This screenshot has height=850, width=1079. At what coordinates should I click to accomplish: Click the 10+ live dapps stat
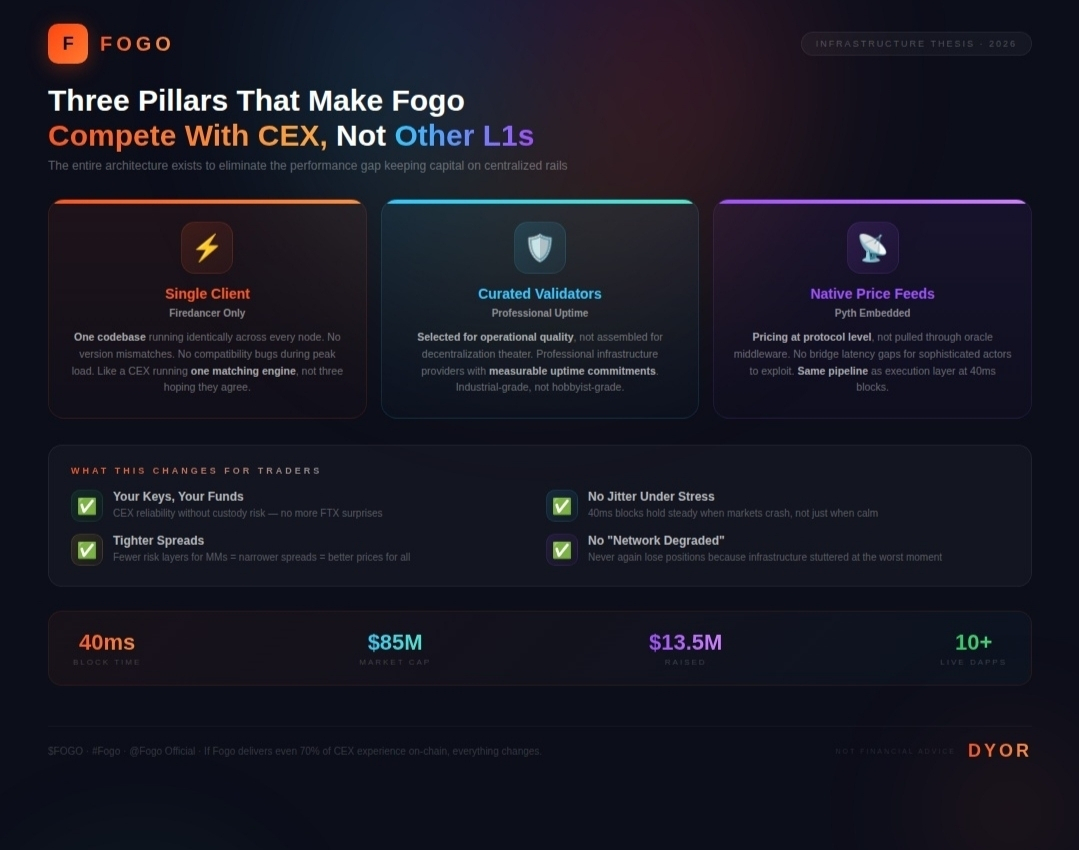pyautogui.click(x=973, y=643)
